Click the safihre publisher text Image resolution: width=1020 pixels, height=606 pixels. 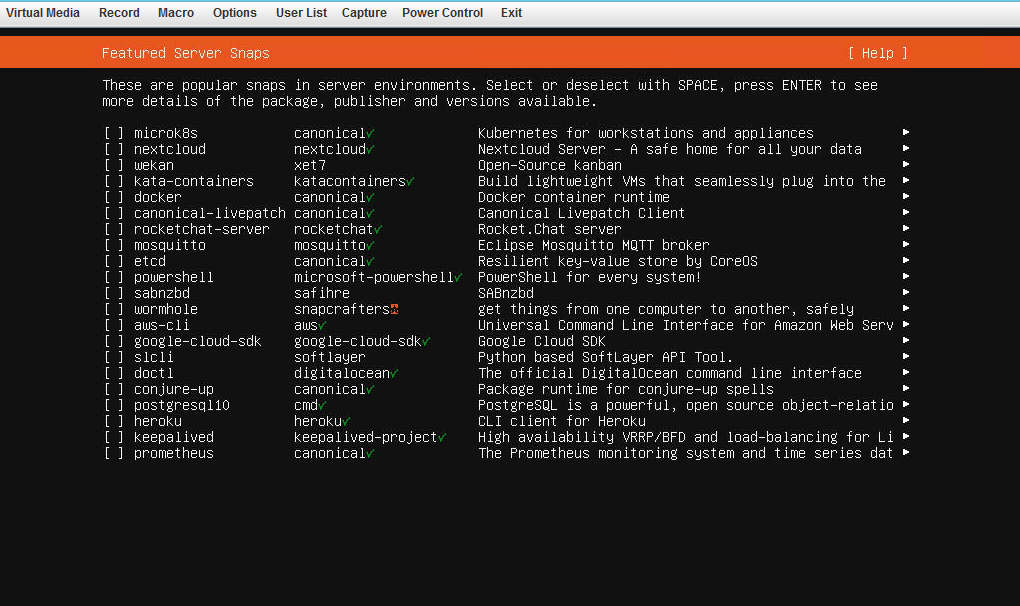[x=321, y=293]
